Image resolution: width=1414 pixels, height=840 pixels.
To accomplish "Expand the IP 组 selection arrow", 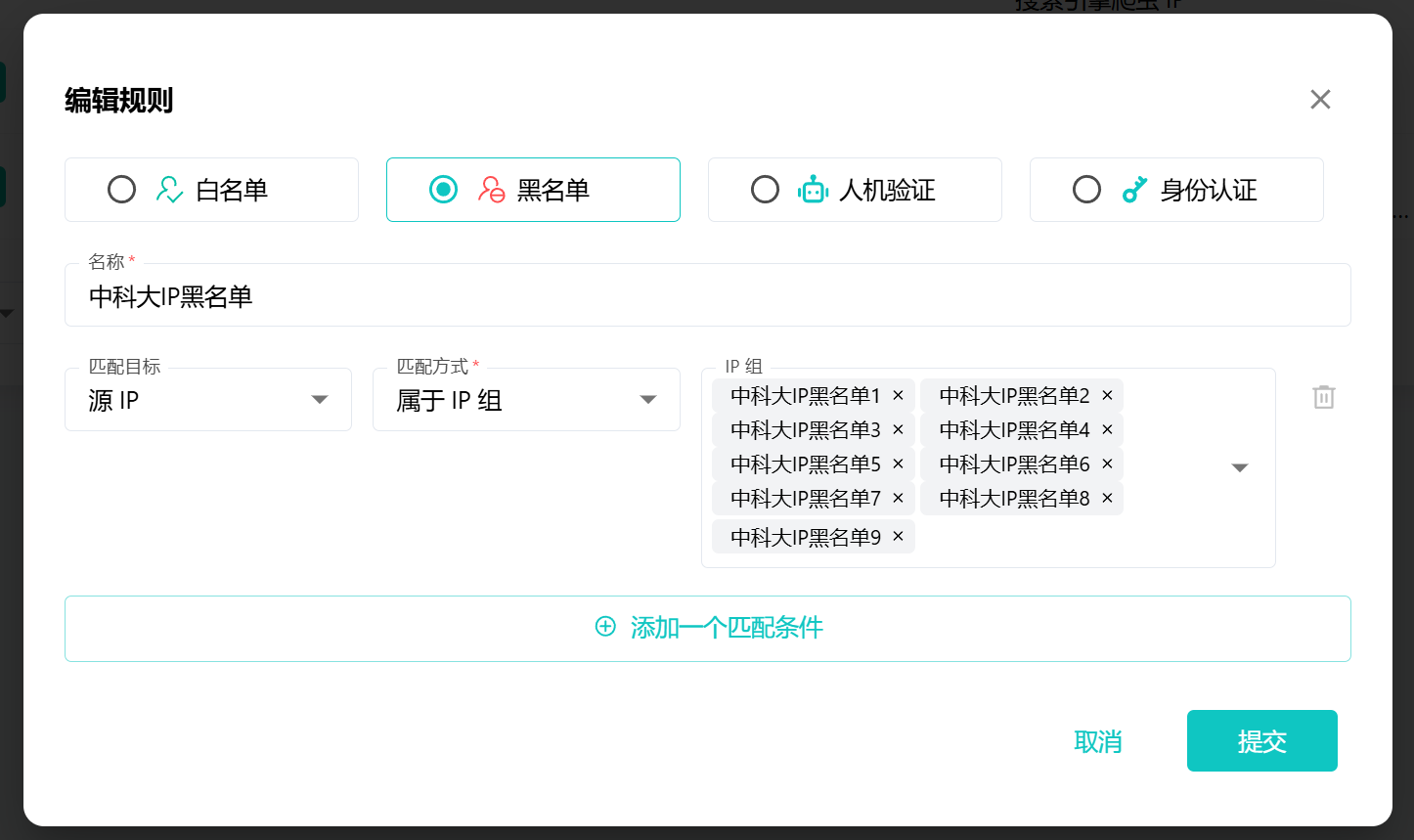I will (x=1240, y=467).
